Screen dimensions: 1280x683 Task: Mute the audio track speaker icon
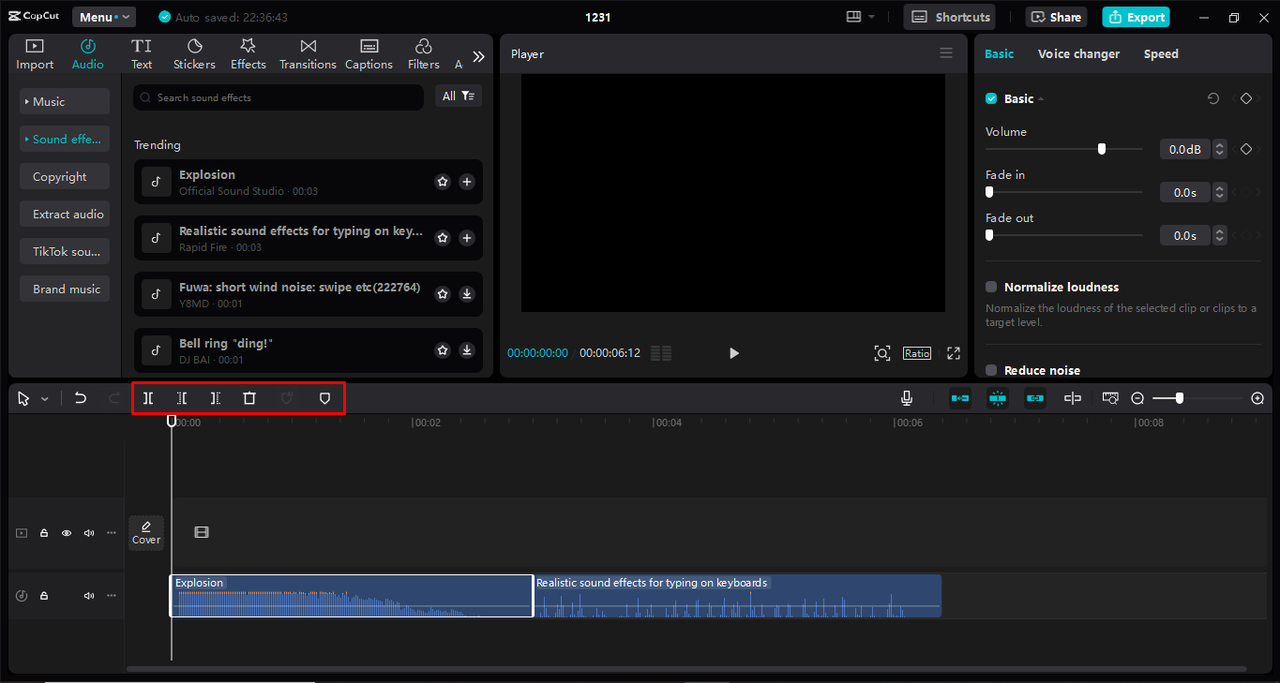tap(89, 596)
